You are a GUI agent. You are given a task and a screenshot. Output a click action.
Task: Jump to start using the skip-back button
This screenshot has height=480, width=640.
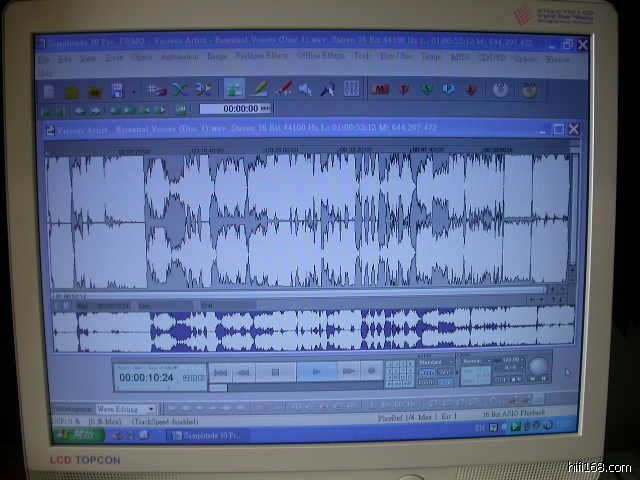click(220, 372)
